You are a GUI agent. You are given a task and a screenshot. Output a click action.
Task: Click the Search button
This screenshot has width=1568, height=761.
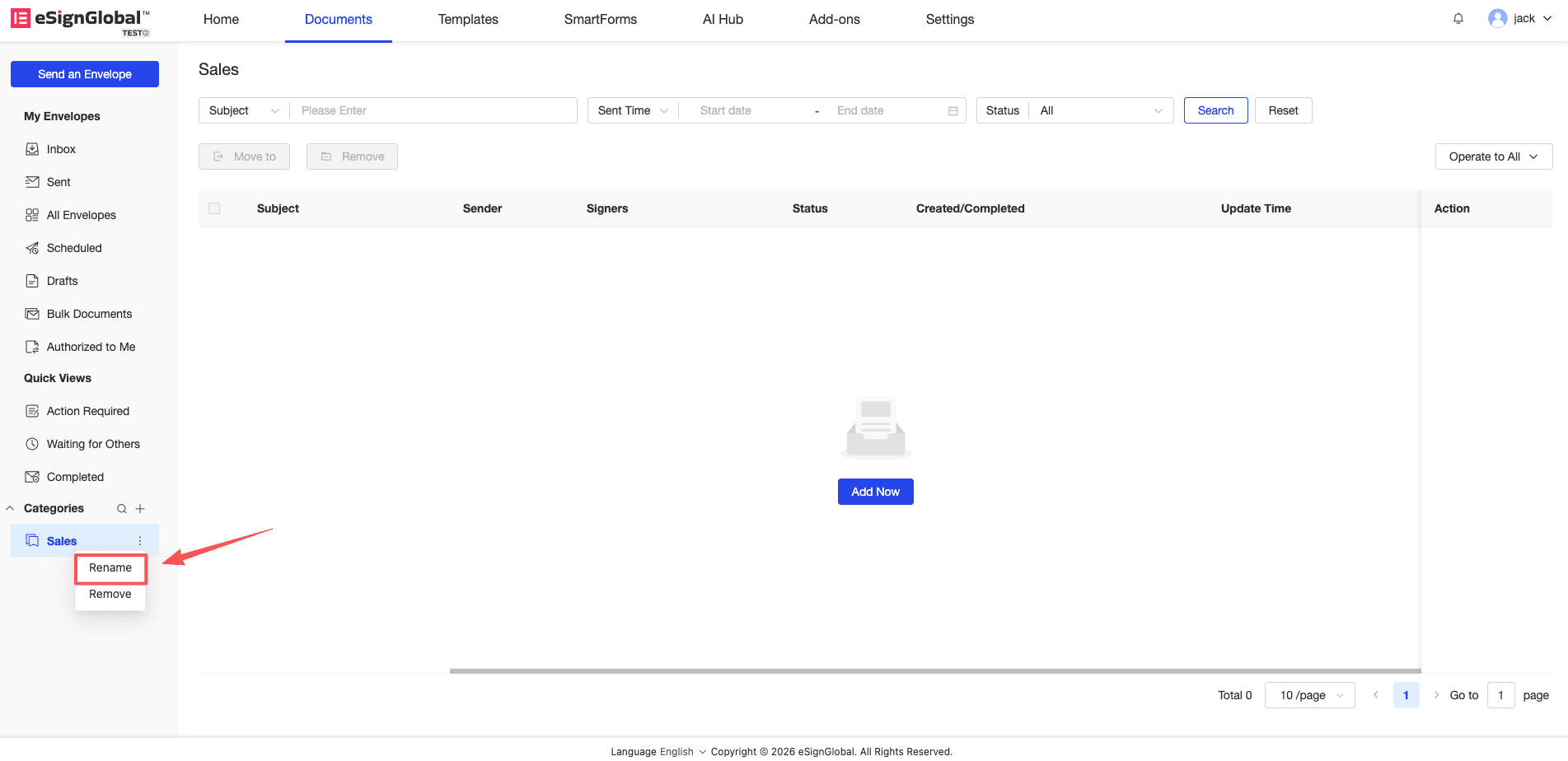[1215, 110]
